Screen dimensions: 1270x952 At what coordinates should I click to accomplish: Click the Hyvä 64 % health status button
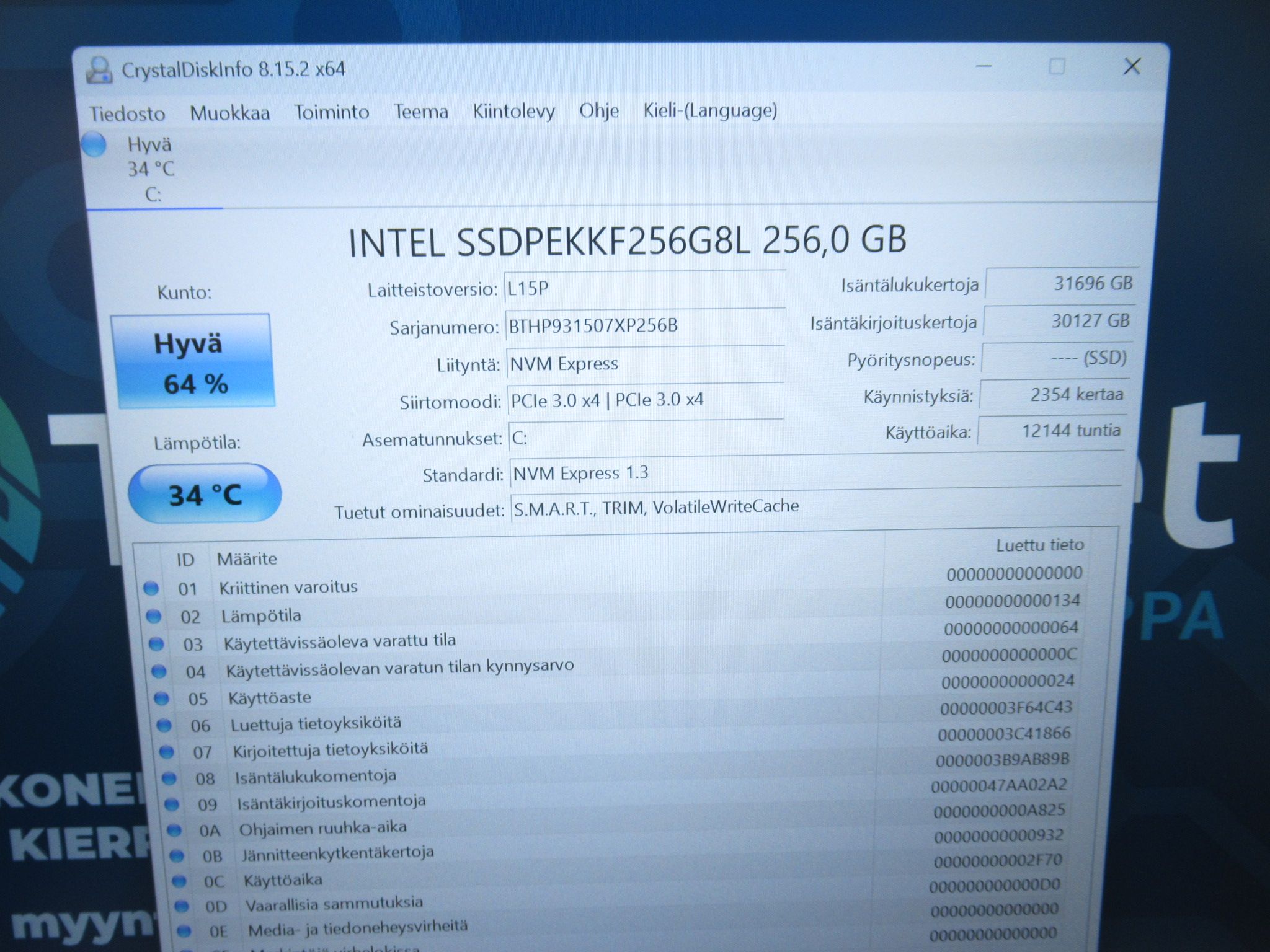click(x=193, y=361)
